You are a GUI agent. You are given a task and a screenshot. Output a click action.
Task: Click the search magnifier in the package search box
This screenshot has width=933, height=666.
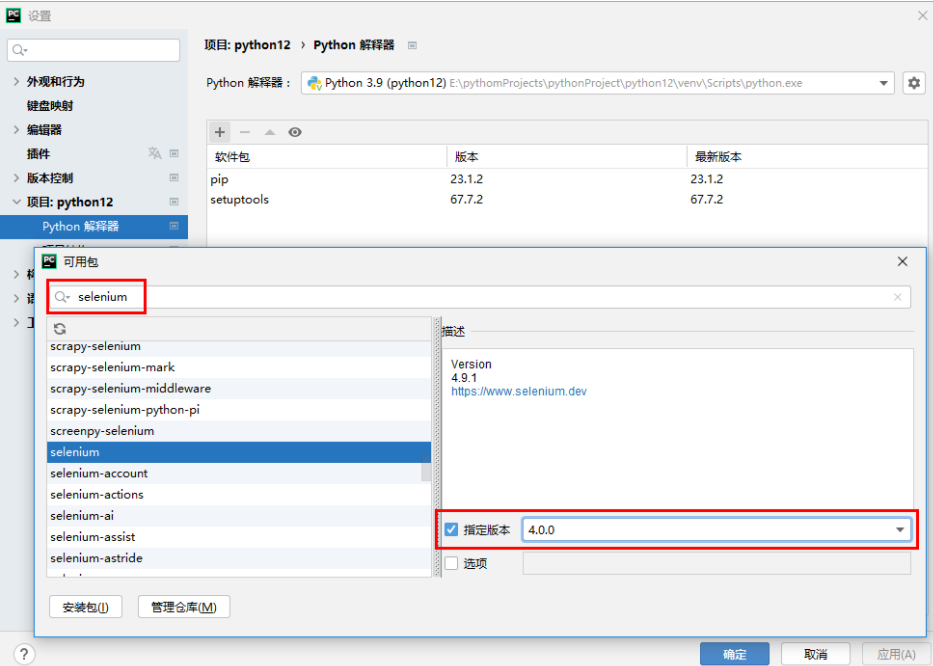62,296
